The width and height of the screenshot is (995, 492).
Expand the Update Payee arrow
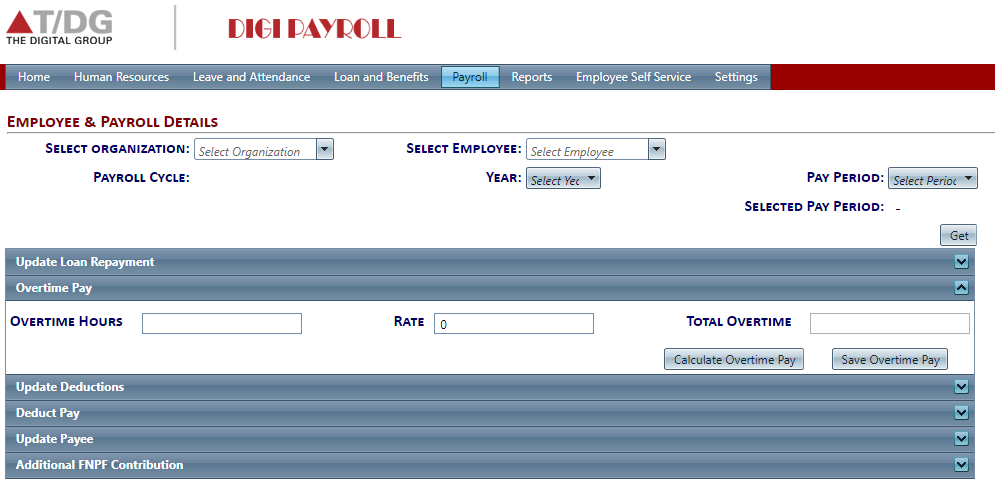pyautogui.click(x=961, y=439)
